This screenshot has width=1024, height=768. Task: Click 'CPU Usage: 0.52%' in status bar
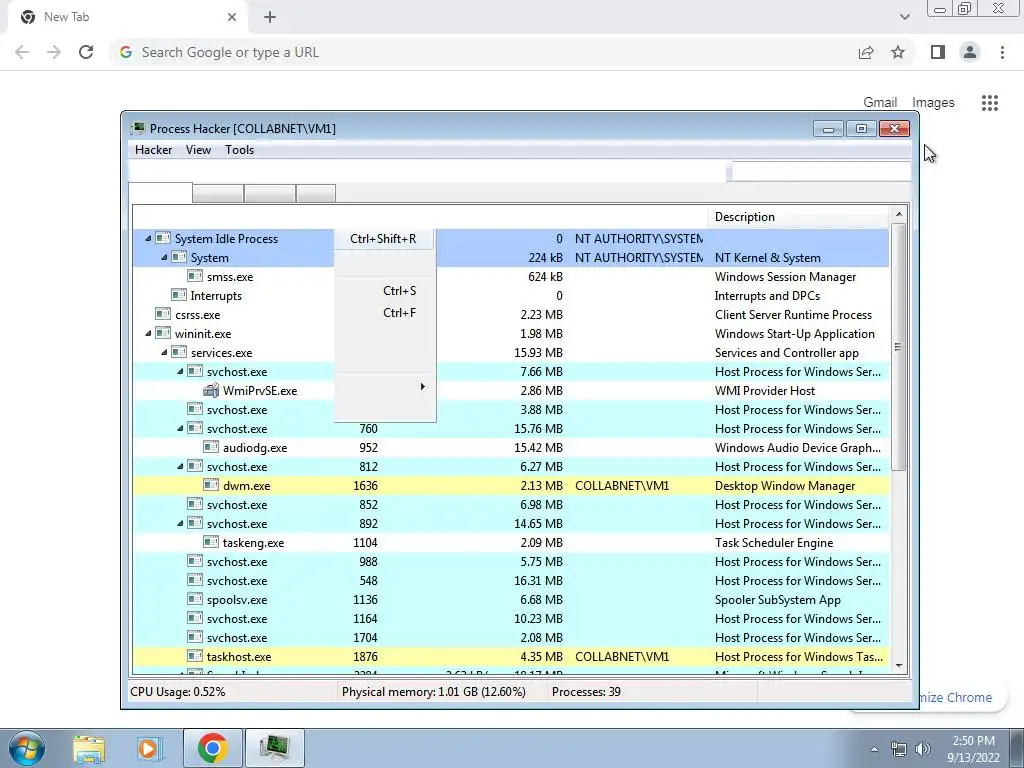tap(178, 692)
